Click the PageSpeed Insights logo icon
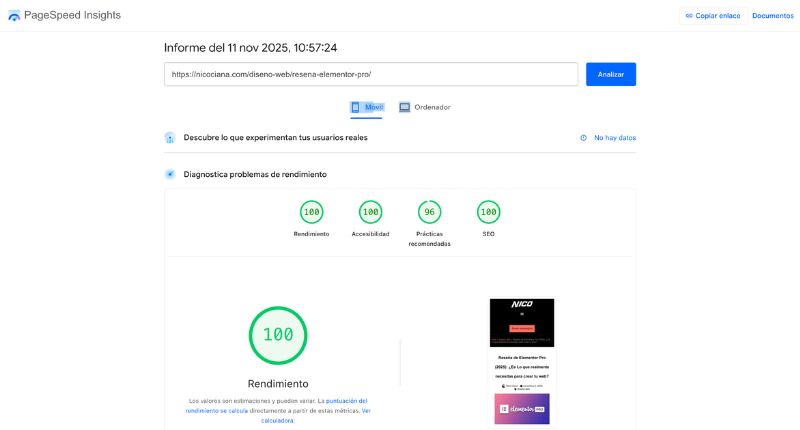This screenshot has height=430, width=800. (14, 16)
